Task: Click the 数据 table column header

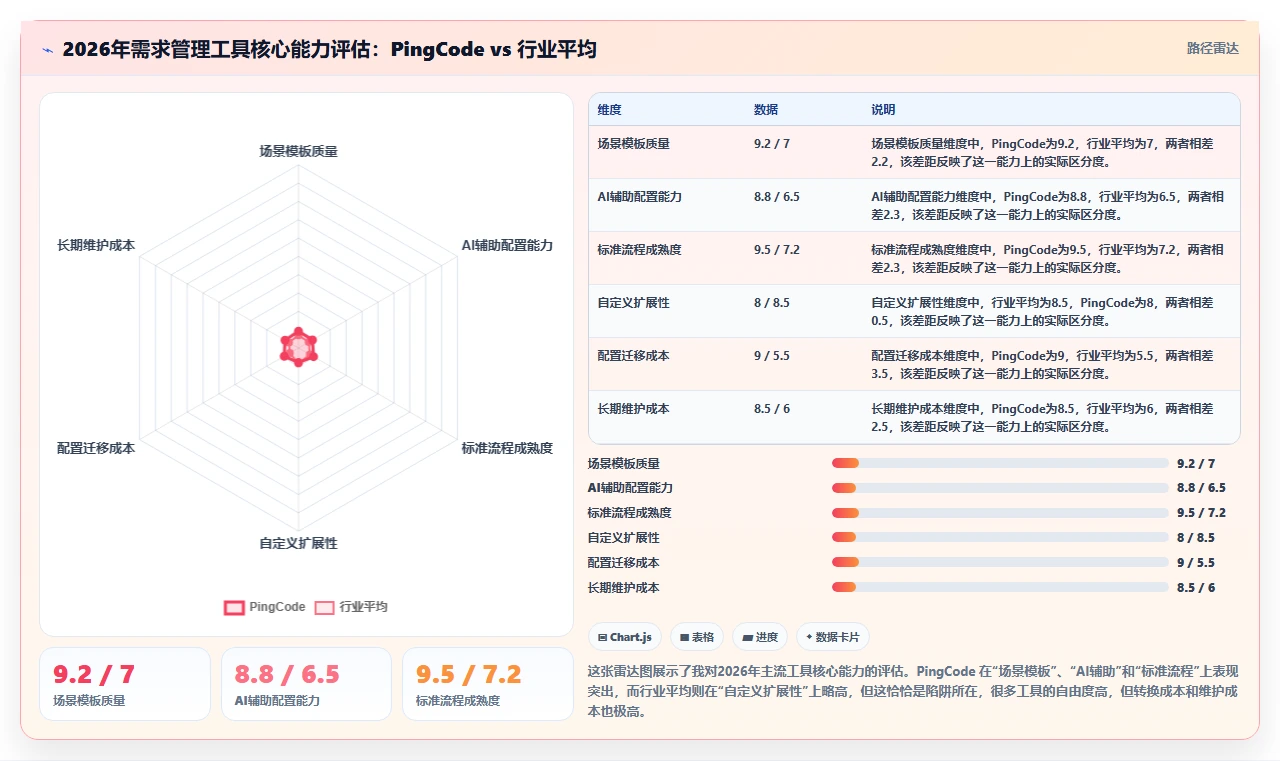Action: click(x=766, y=110)
